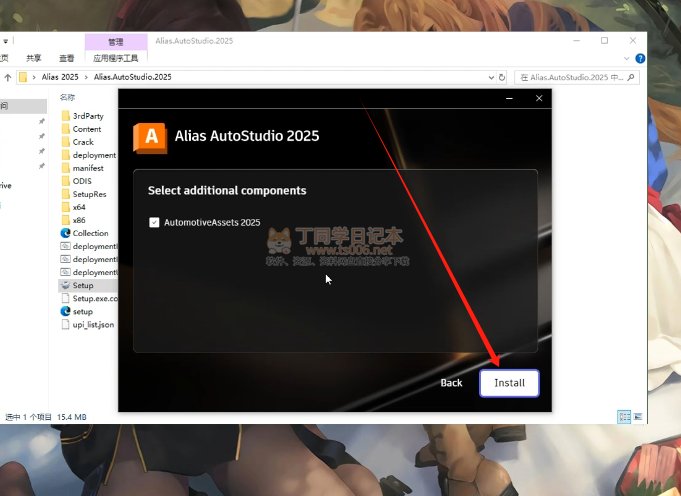This screenshot has height=496, width=681.
Task: Open Explorer help question mark icon
Action: pos(640,58)
